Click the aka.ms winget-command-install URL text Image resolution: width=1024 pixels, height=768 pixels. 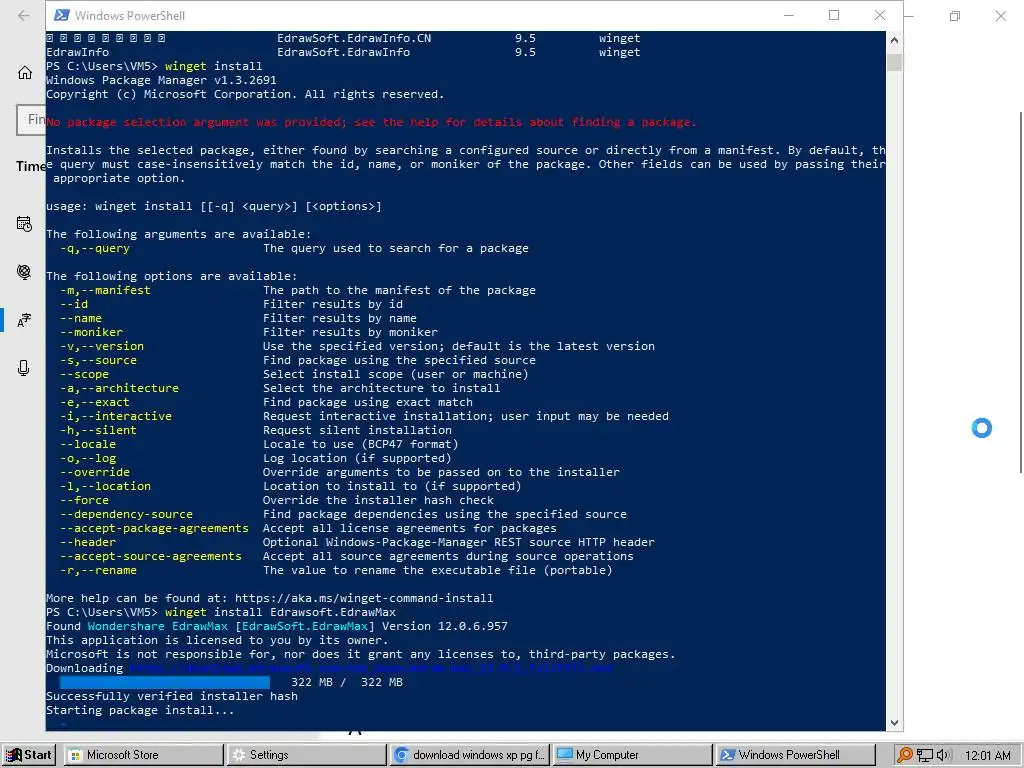[364, 598]
